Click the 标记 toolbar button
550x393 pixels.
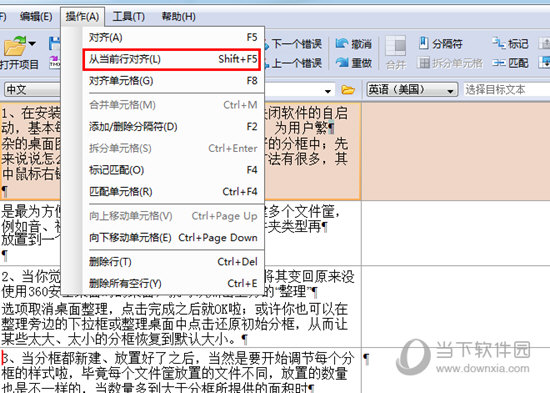coord(510,44)
